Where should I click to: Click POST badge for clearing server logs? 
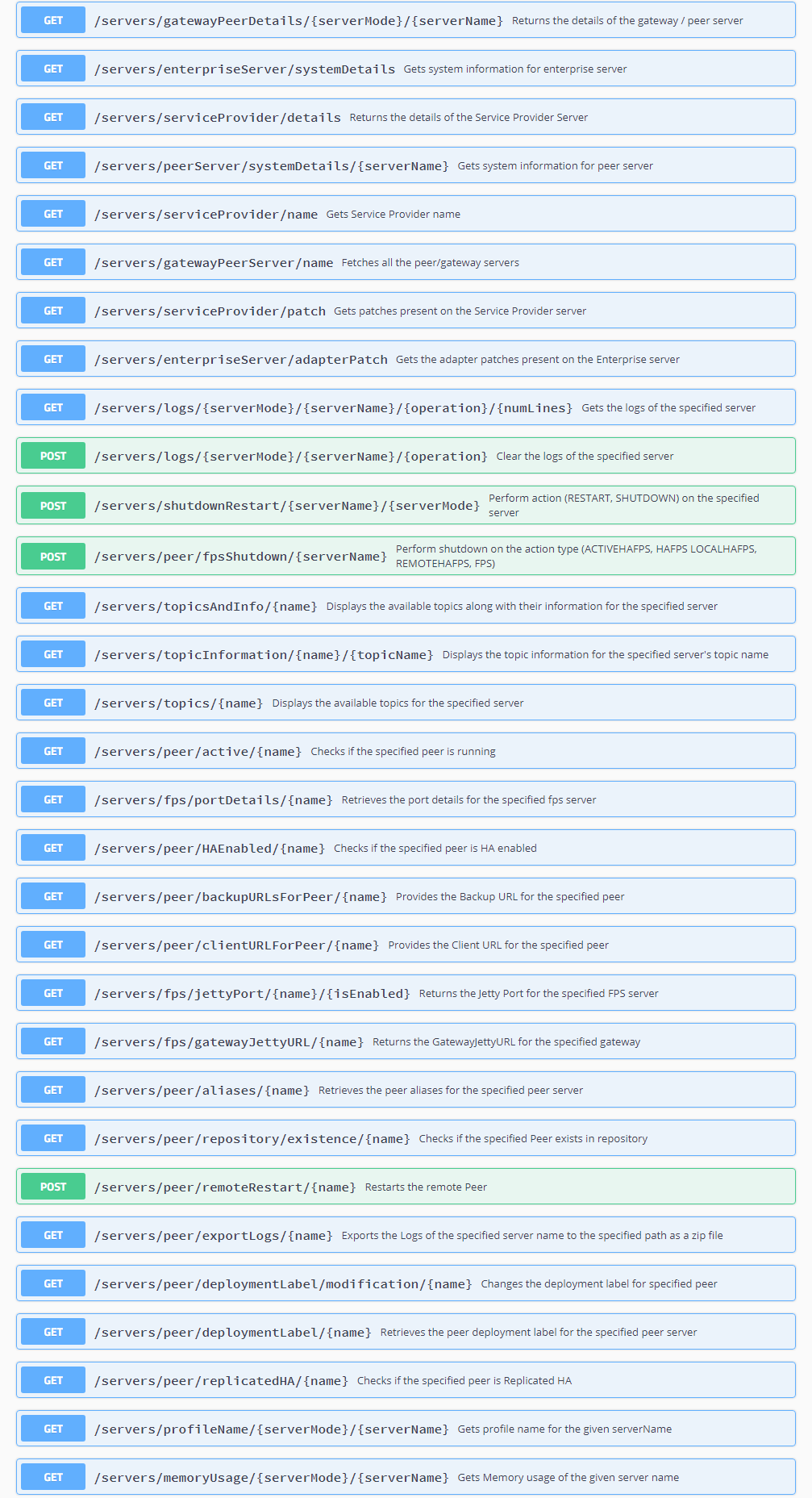(53, 456)
